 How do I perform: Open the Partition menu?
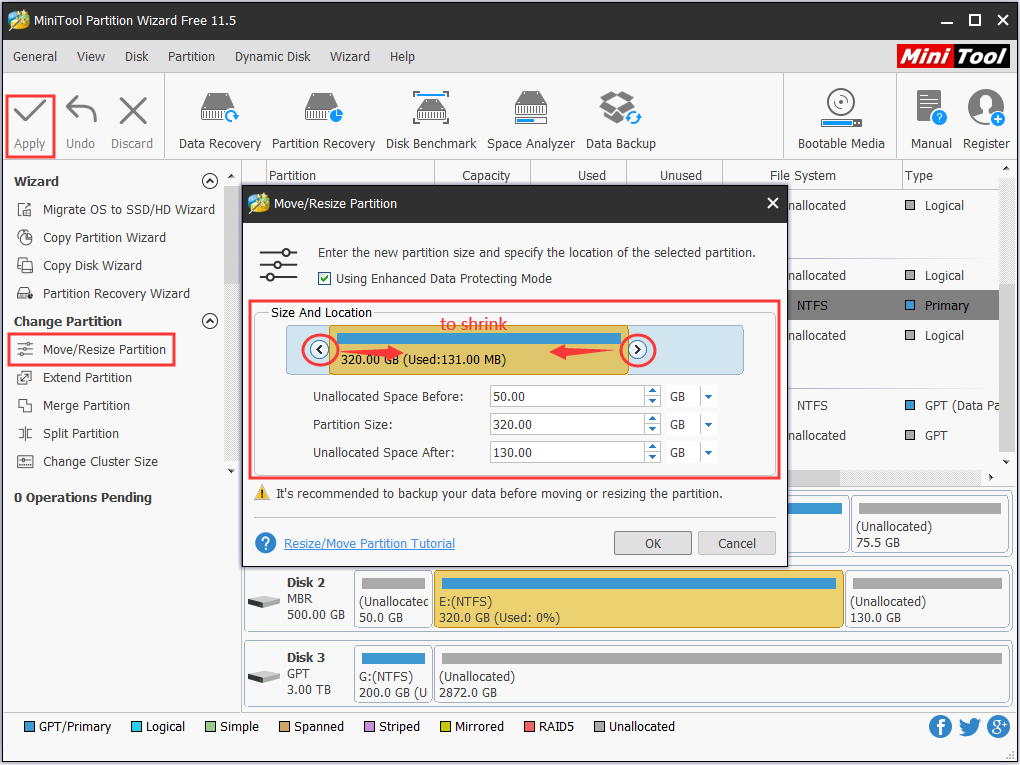click(191, 57)
